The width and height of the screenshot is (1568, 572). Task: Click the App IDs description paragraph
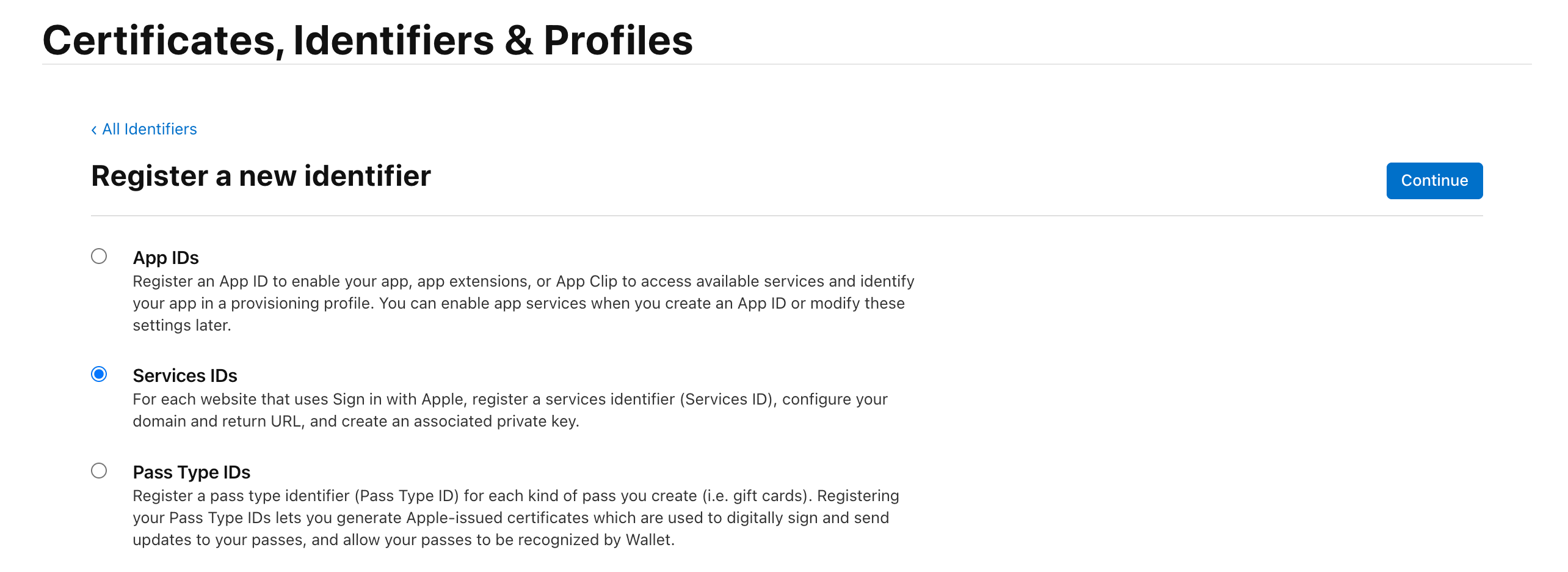coord(523,303)
